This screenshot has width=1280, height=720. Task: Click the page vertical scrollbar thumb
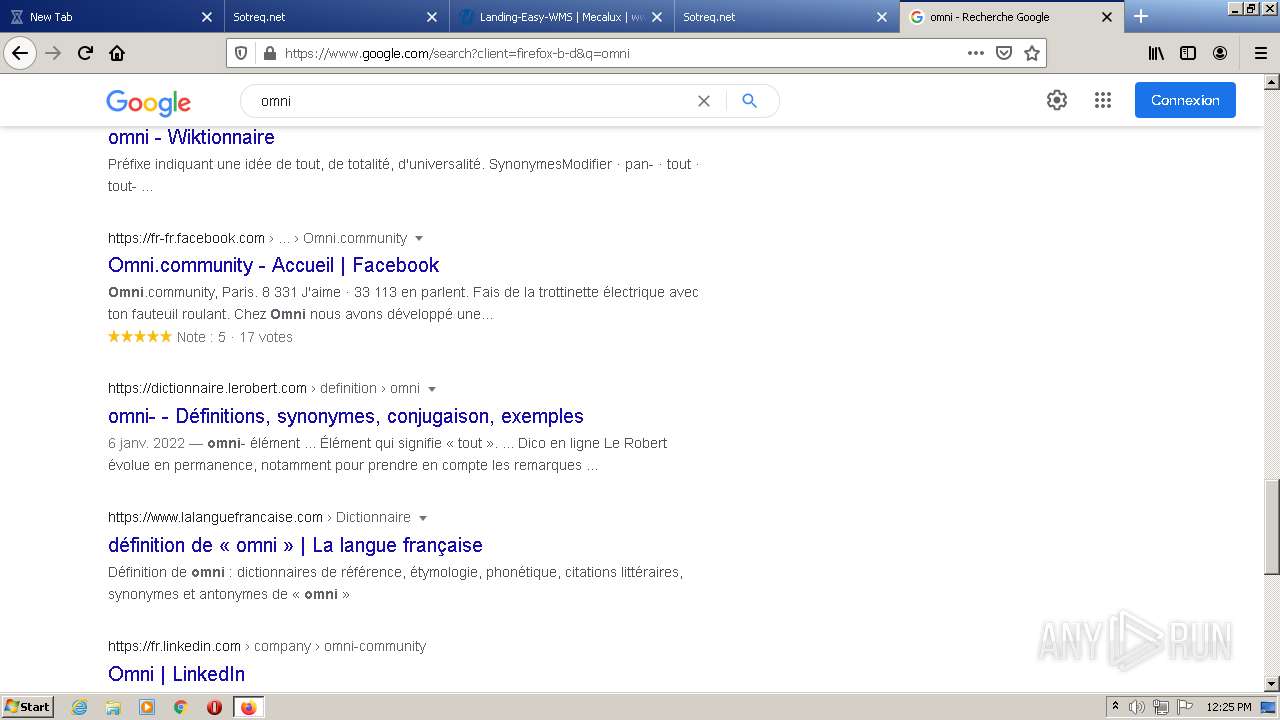click(x=1271, y=527)
